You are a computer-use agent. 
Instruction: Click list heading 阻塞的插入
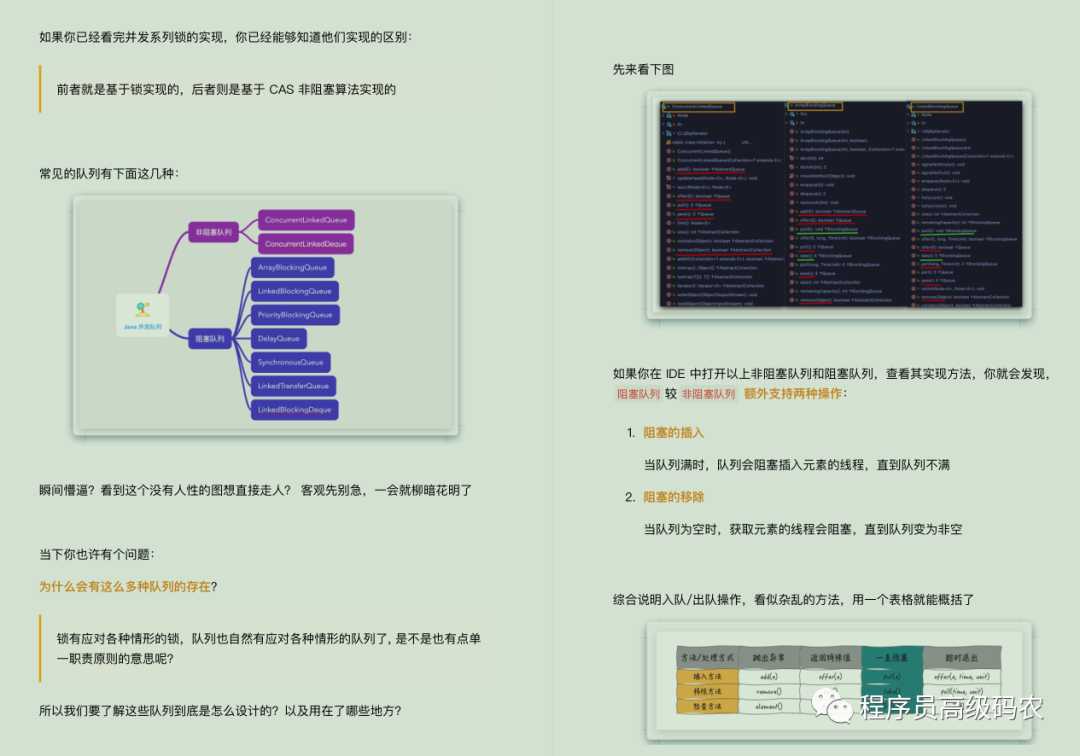674,432
